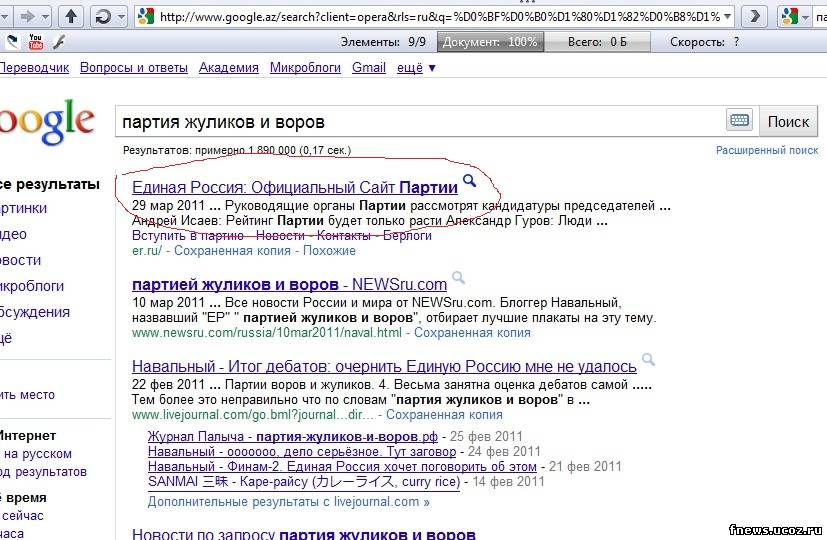827x540 pixels.
Task: Select Микроблоги filter in left sidebar
Action: (32, 286)
